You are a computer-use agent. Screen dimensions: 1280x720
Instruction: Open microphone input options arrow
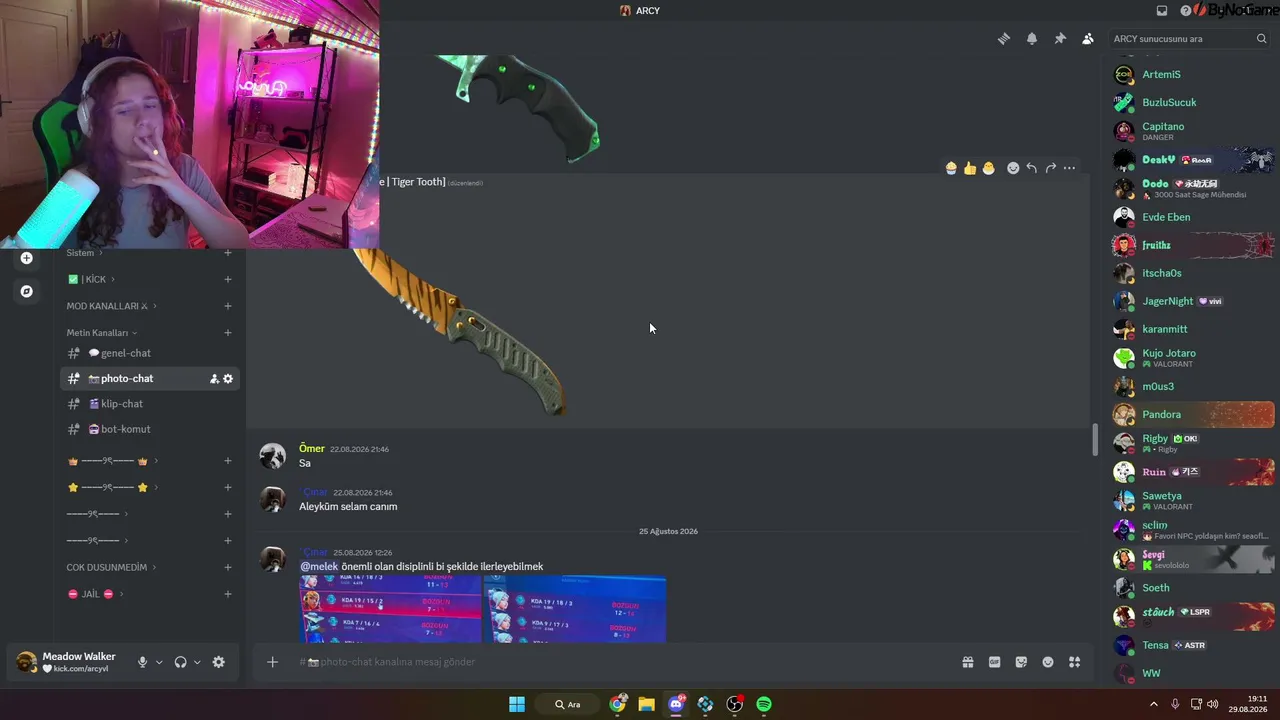[x=159, y=662]
